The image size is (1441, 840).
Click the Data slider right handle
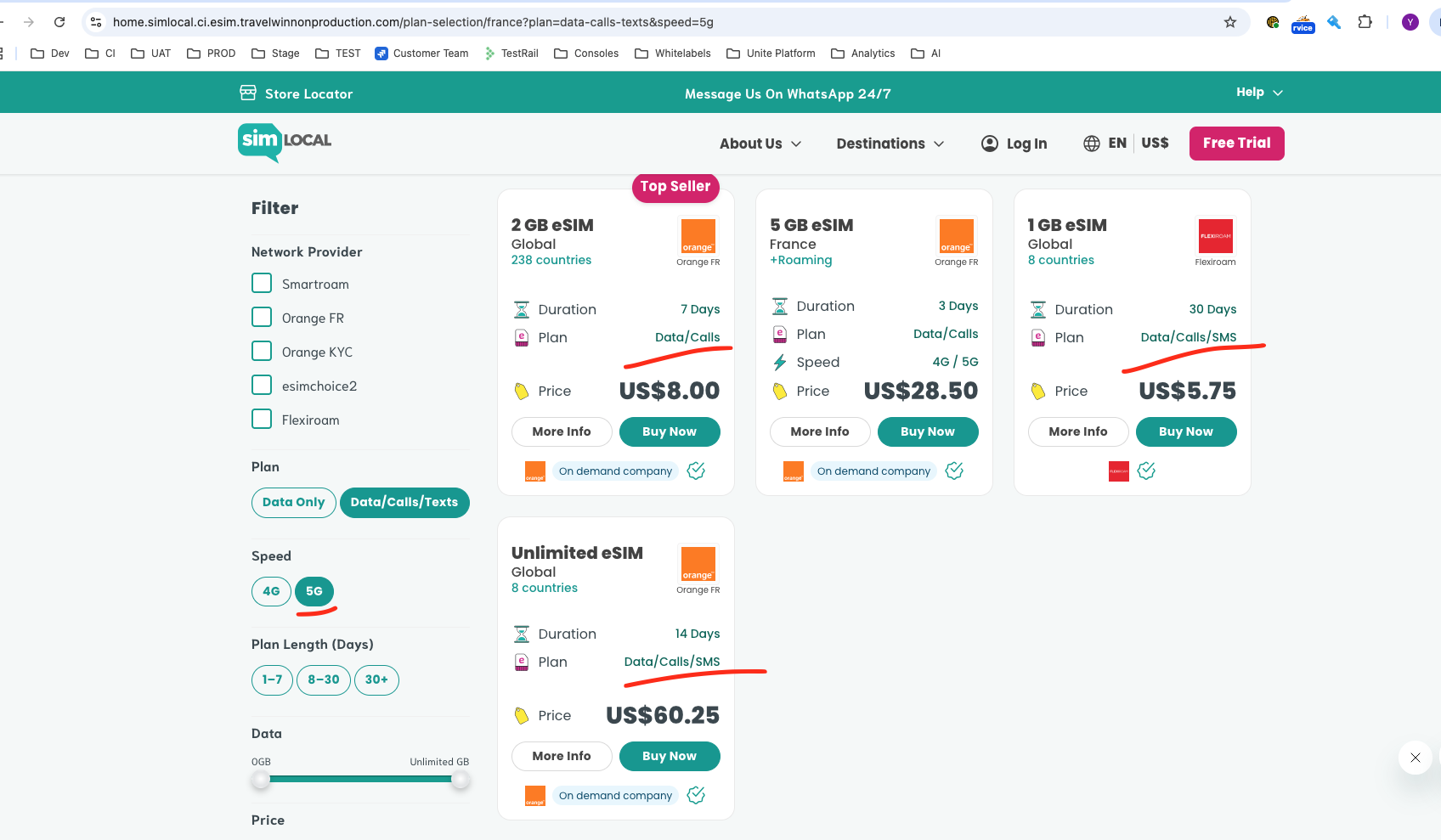click(461, 780)
